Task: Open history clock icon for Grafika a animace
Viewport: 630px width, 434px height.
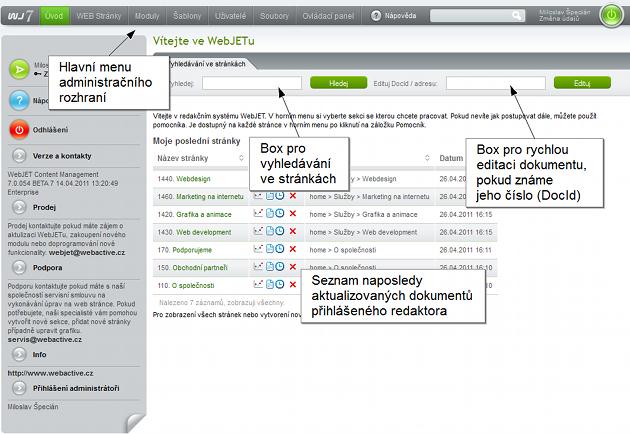Action: tap(280, 213)
